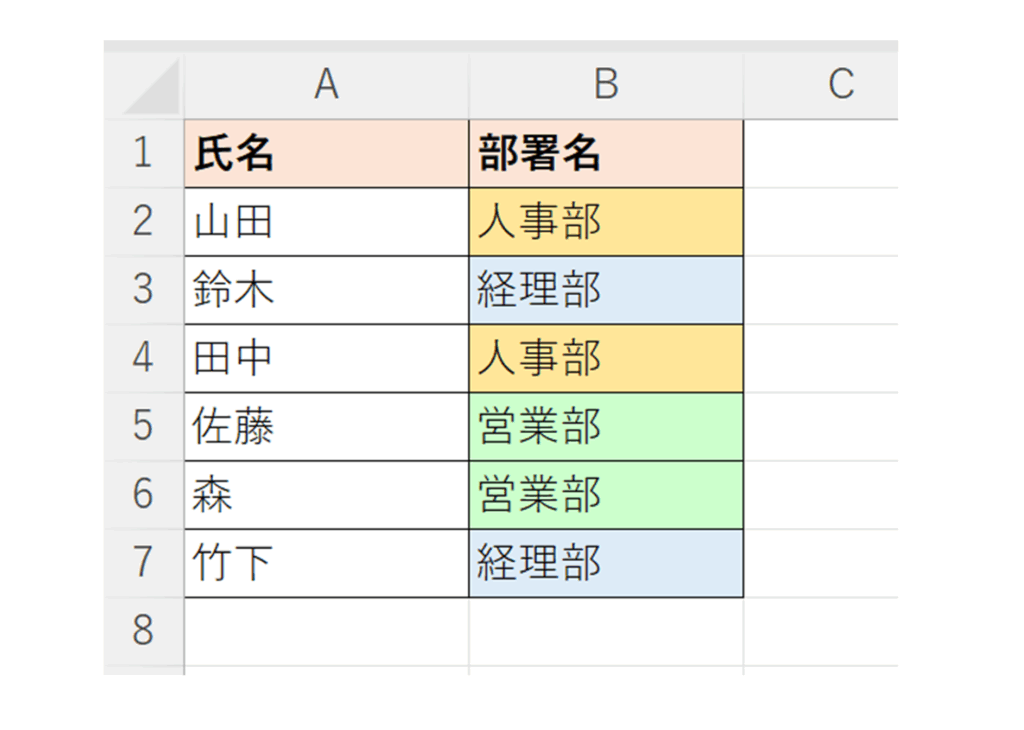This screenshot has height=730, width=1024.
Task: Select the cell containing 田中
Action: coord(326,358)
